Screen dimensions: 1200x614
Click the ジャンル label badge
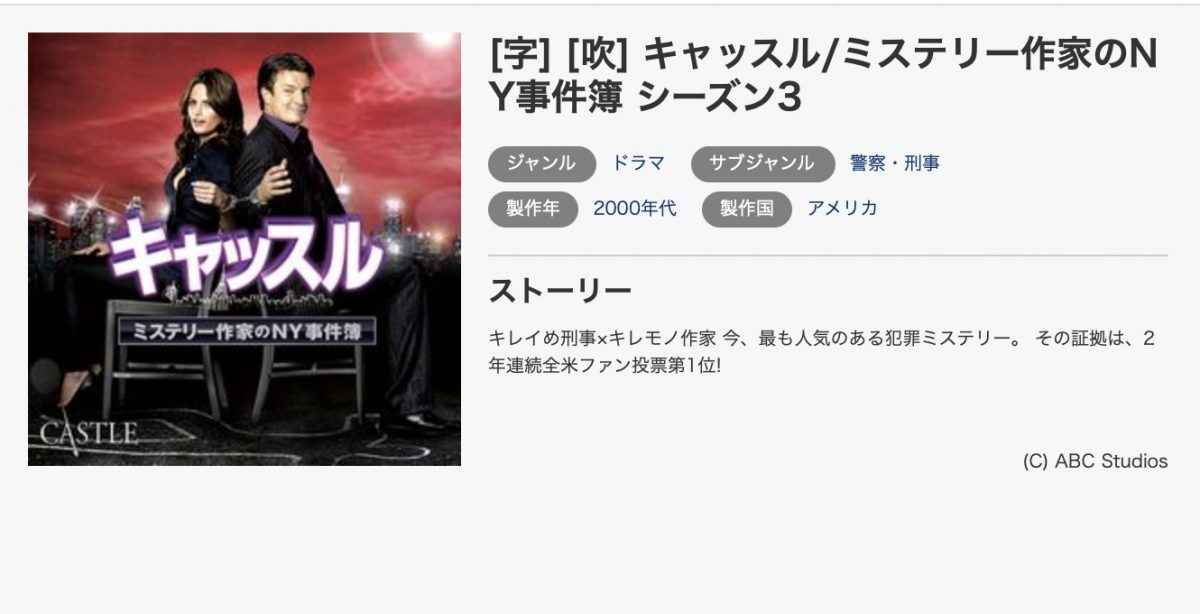click(x=542, y=163)
